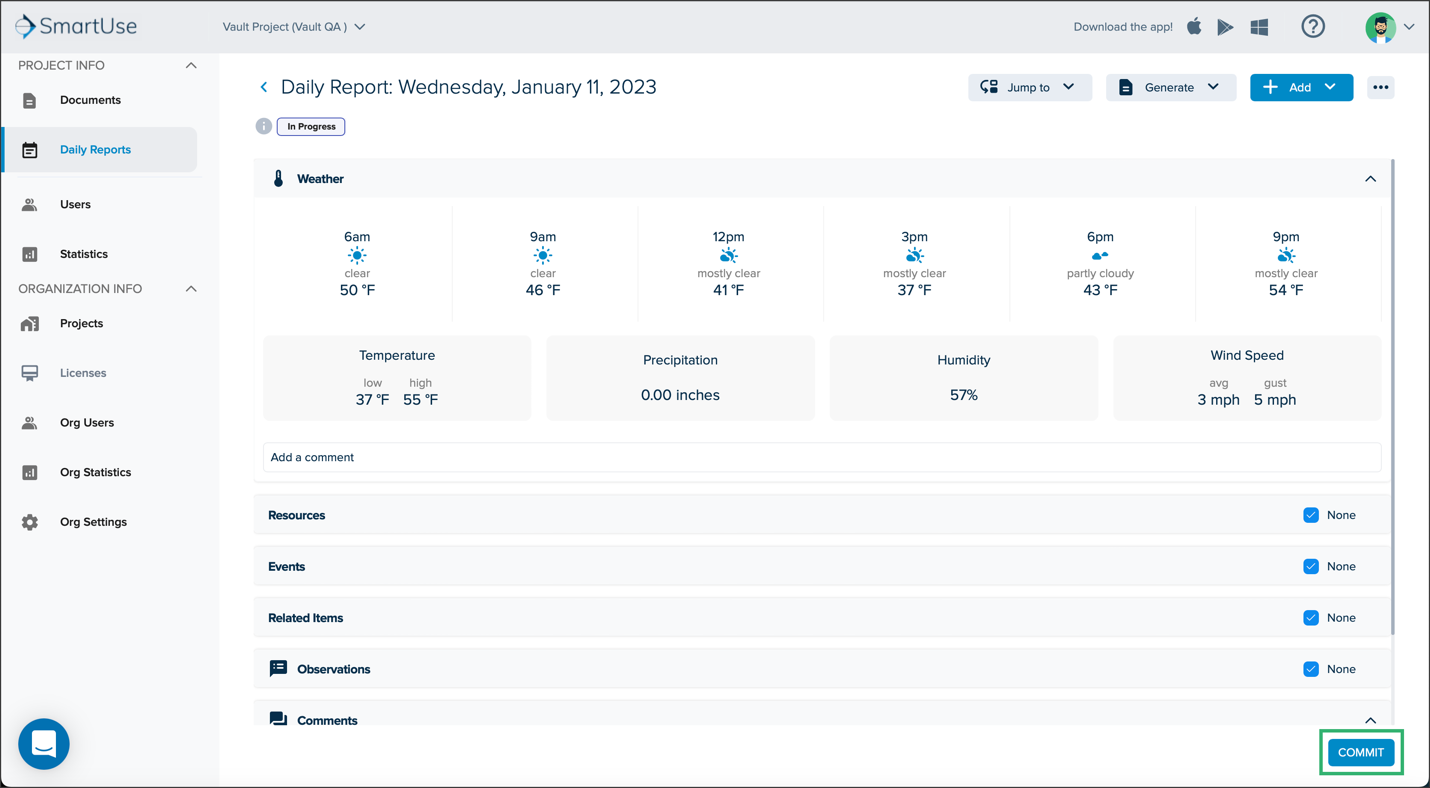
Task: Open the help question mark icon
Action: coord(1313,27)
